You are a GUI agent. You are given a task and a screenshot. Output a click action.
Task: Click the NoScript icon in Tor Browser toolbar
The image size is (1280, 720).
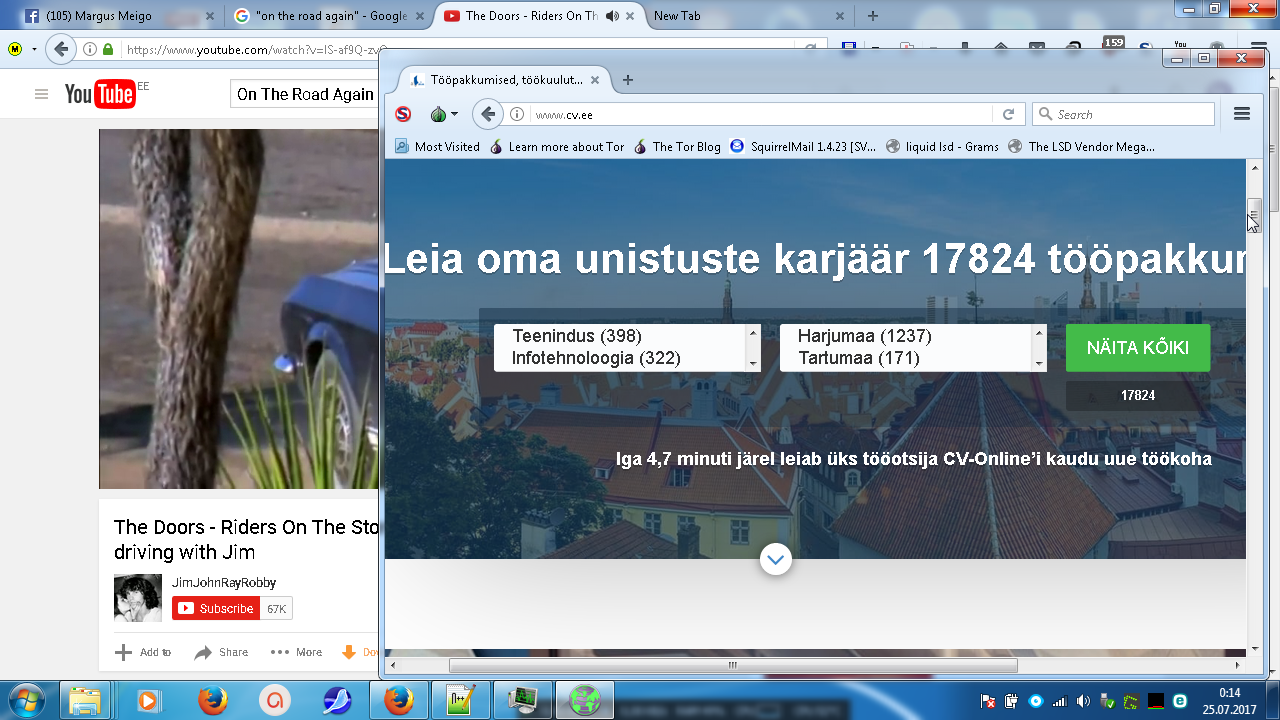403,114
